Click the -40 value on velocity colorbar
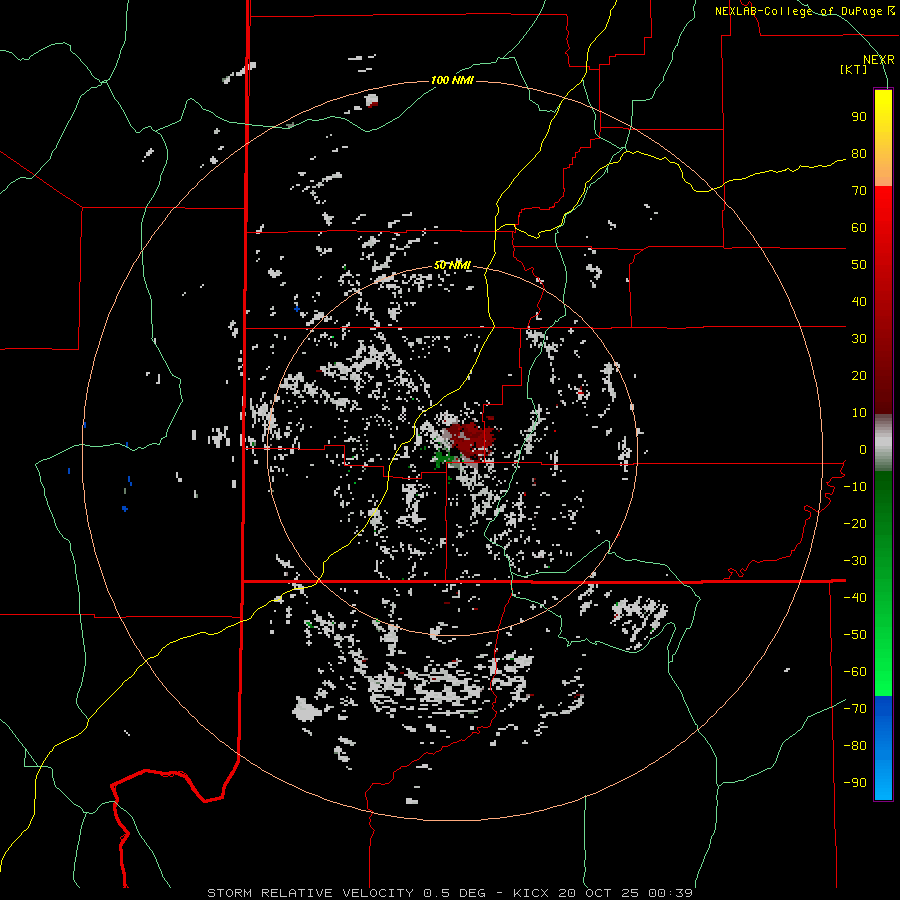900x900 pixels. tap(855, 598)
